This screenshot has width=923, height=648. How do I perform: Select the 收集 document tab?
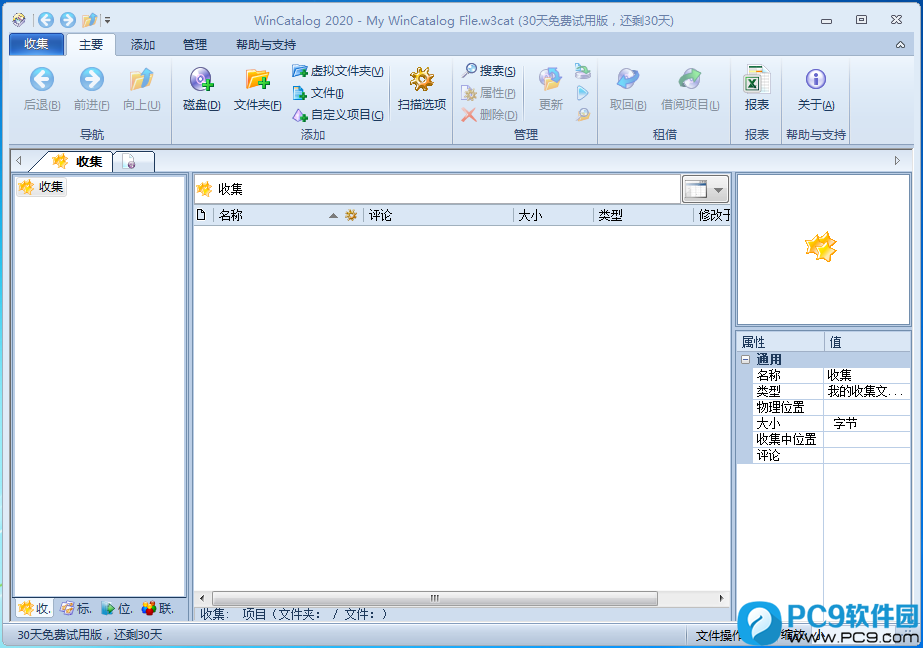tap(77, 161)
